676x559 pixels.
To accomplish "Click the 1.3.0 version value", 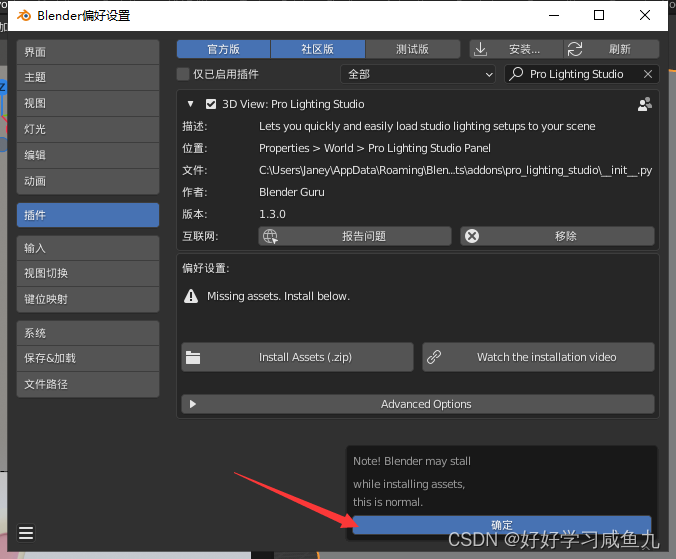I will click(272, 214).
